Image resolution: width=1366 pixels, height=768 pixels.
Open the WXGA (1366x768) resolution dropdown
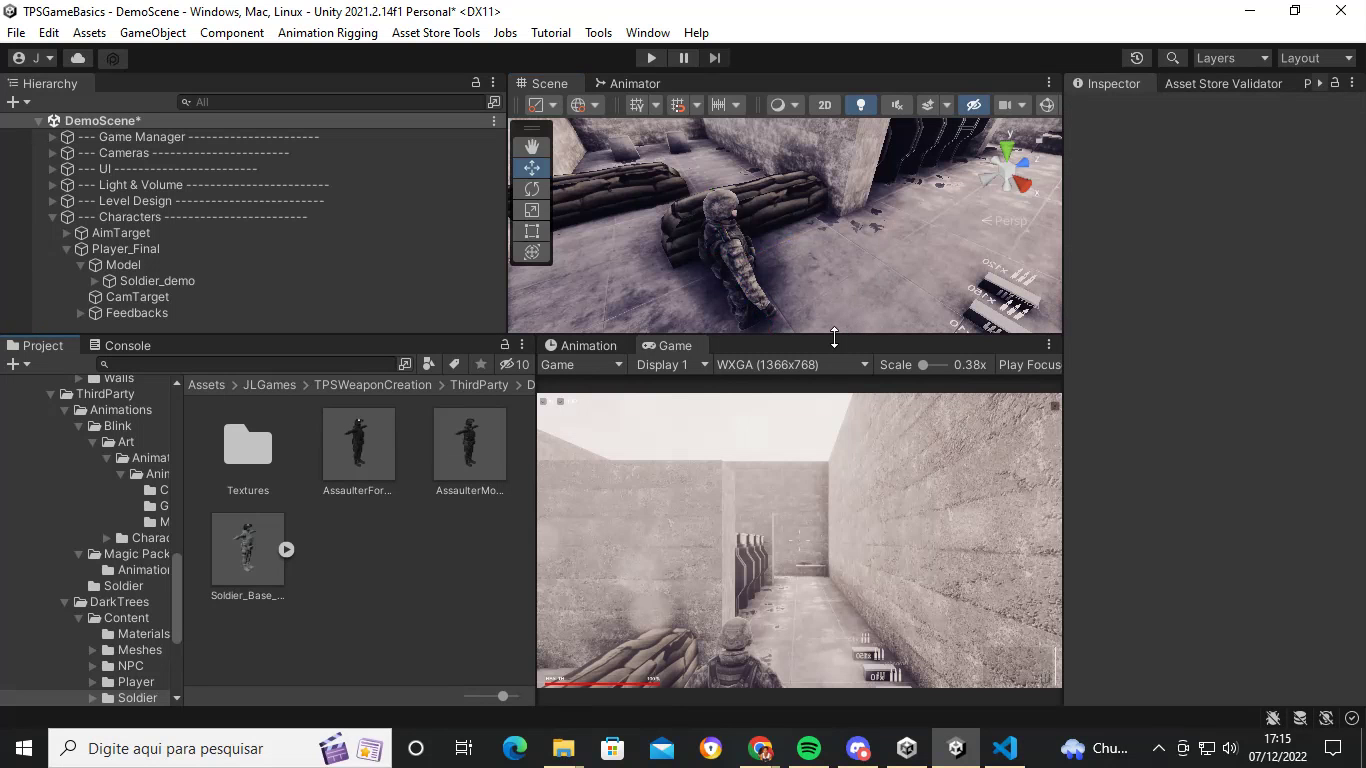point(792,364)
